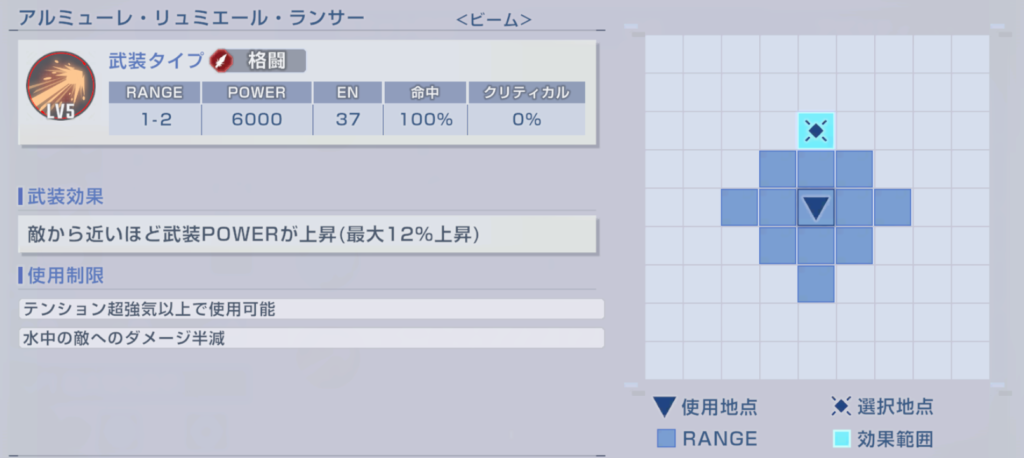This screenshot has width=1024, height=458.
Task: Click the 武装効果 section header
Action: tap(62, 197)
